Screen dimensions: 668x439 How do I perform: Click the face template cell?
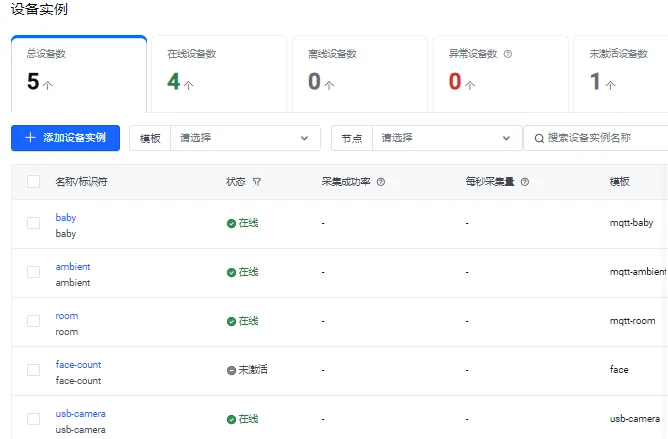click(x=619, y=370)
